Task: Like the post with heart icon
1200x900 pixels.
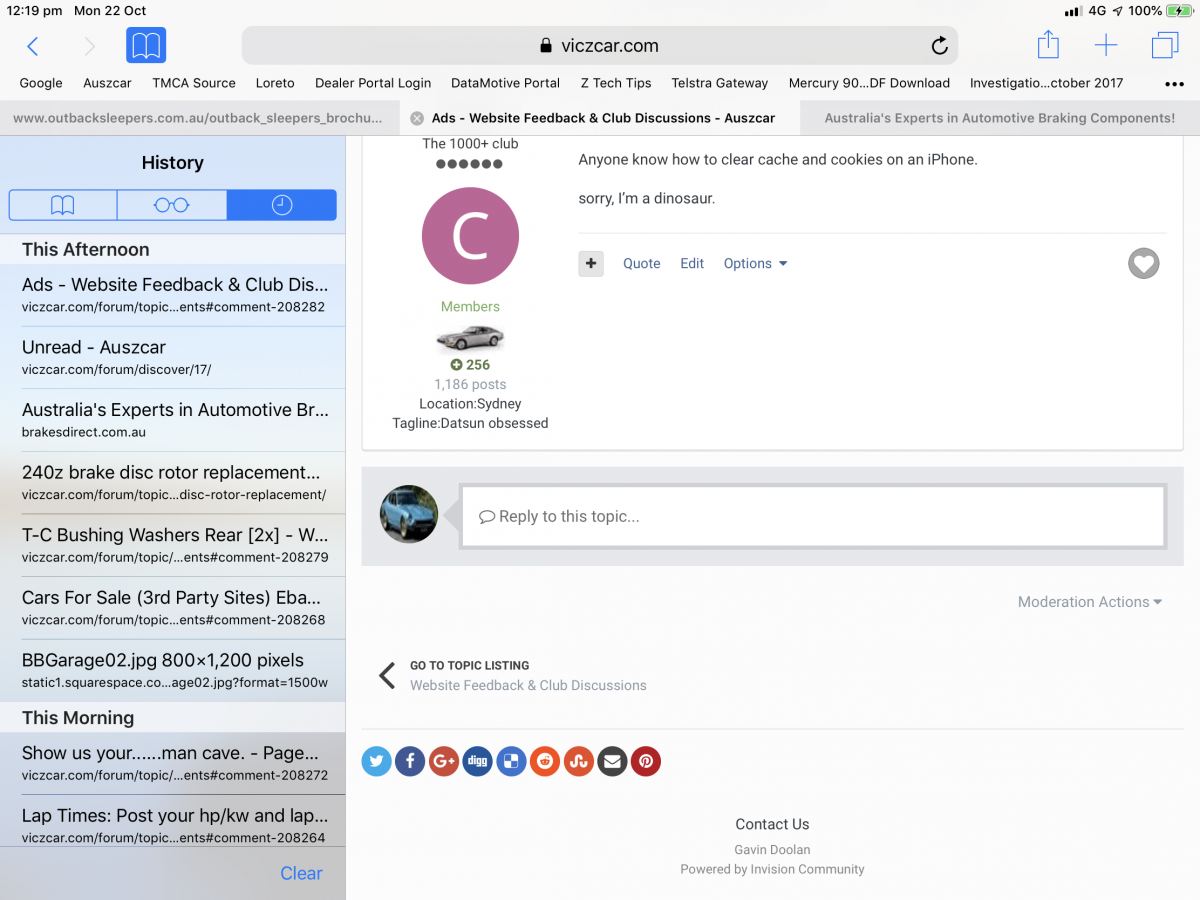Action: 1143,264
